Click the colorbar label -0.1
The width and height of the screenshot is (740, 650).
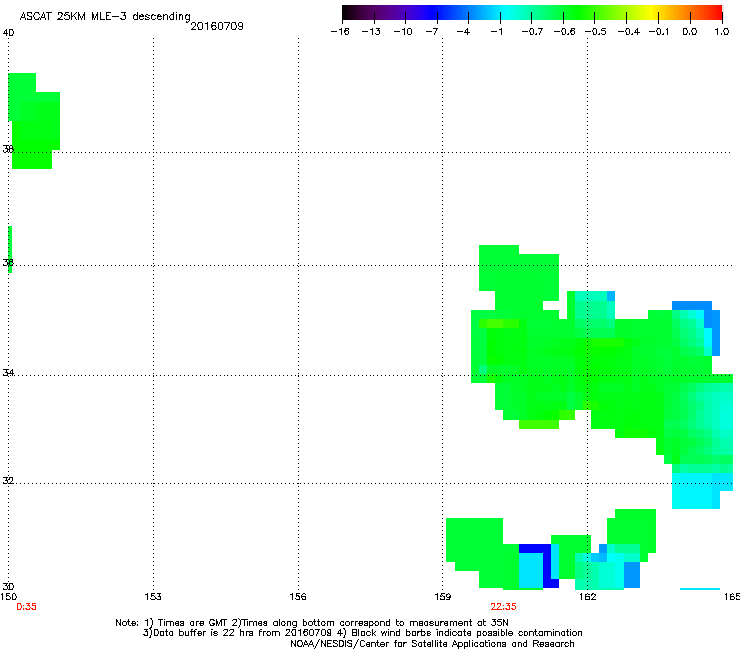point(659,32)
